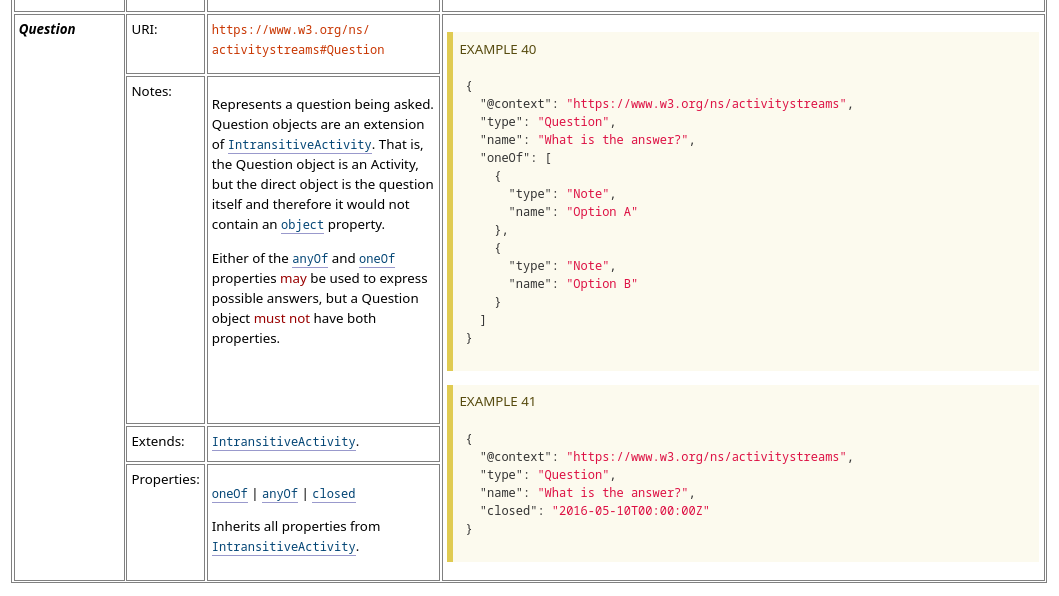The height and width of the screenshot is (596, 1059).
Task: Open the IntransitiveActivity link in Notes
Action: [299, 145]
